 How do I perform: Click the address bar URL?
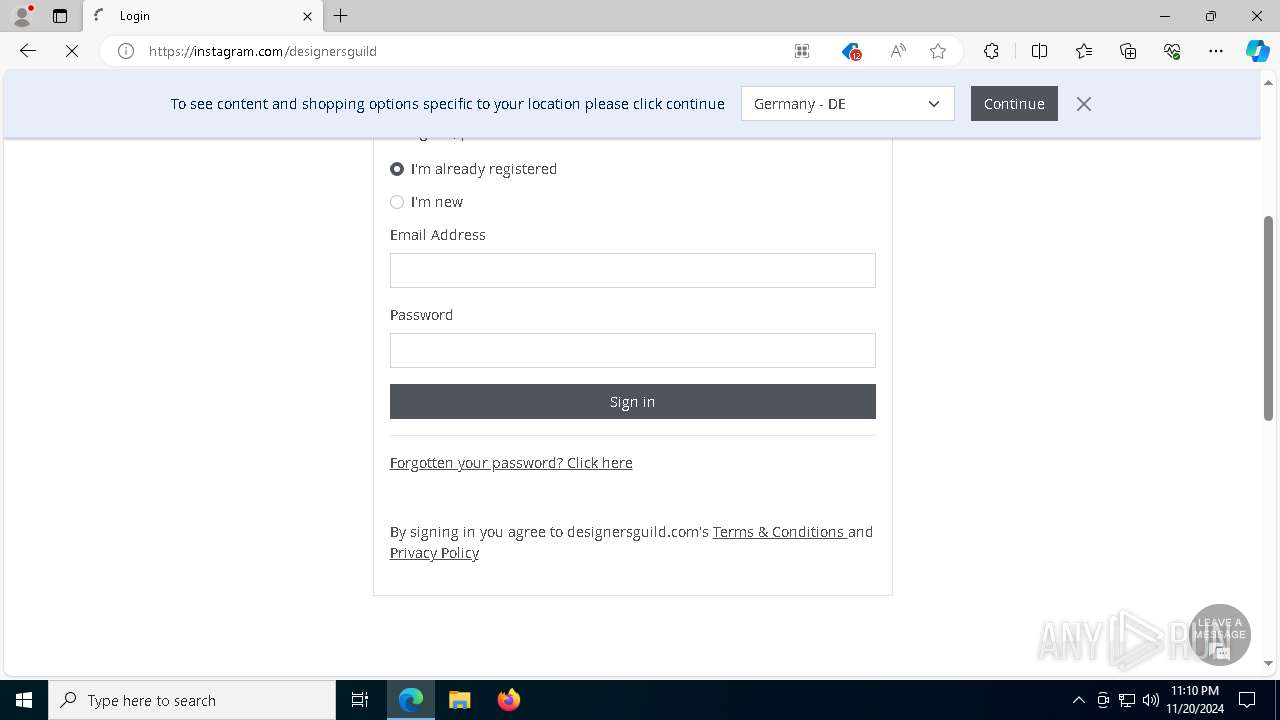[263, 51]
